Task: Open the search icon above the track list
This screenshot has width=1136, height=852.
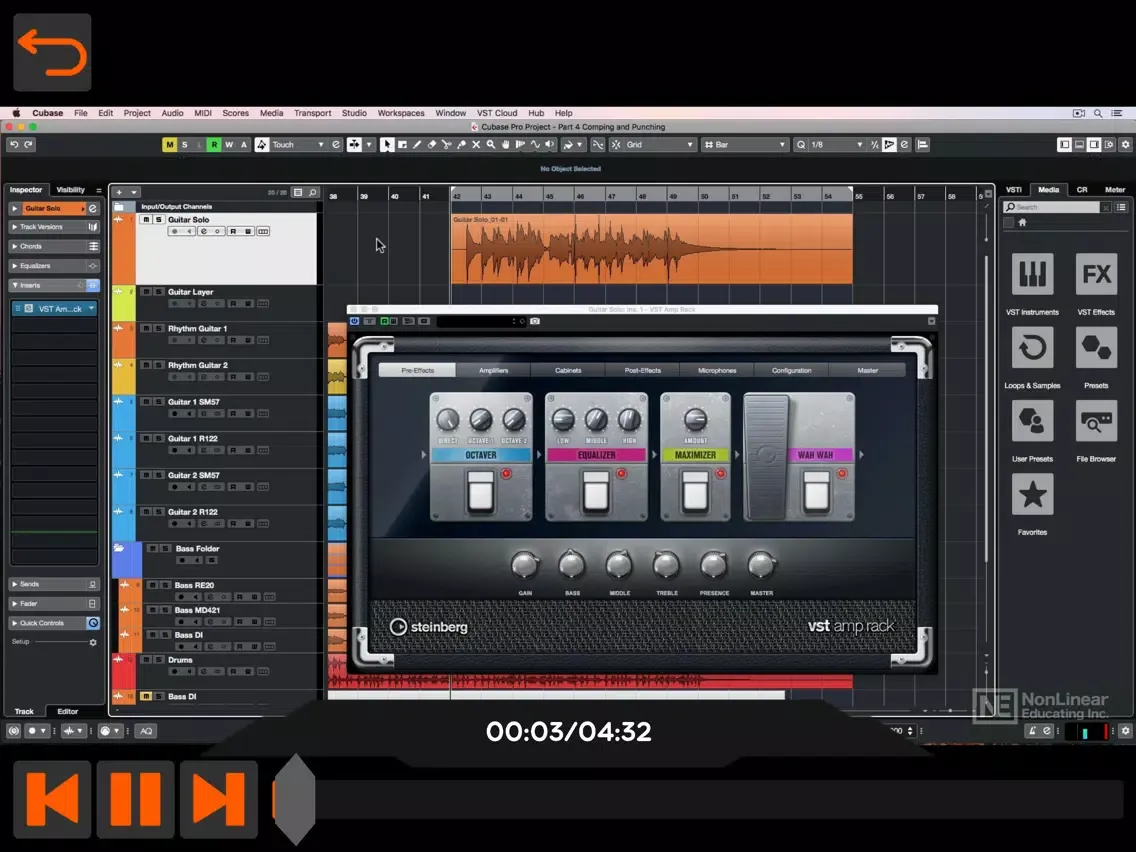Action: click(x=313, y=192)
